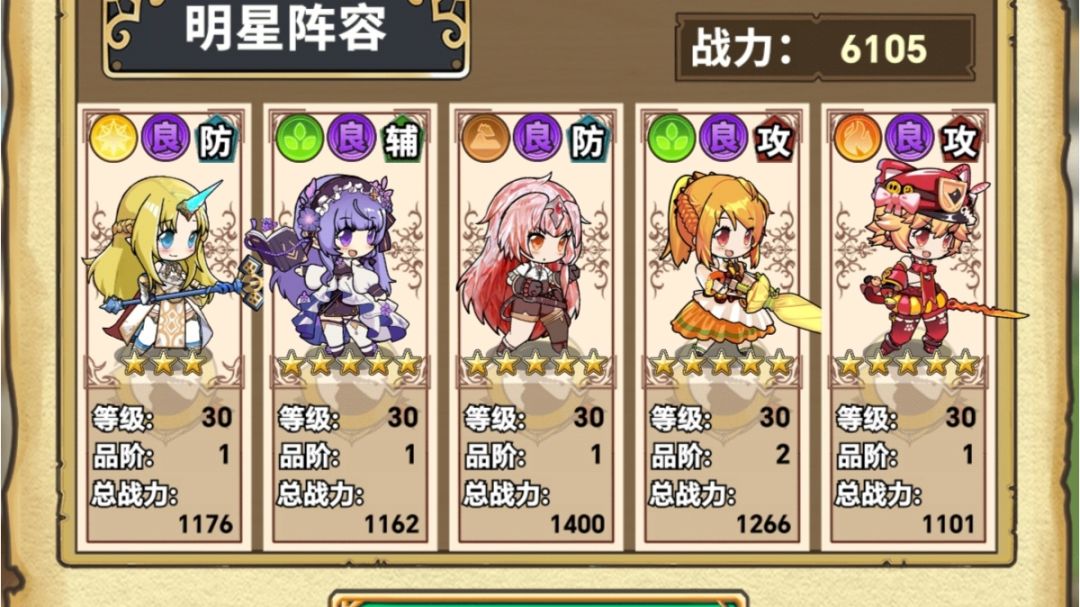Viewport: 1080px width, 607px height.
Task: Click the five-star rating on the 1400 power card
Action: pyautogui.click(x=536, y=364)
